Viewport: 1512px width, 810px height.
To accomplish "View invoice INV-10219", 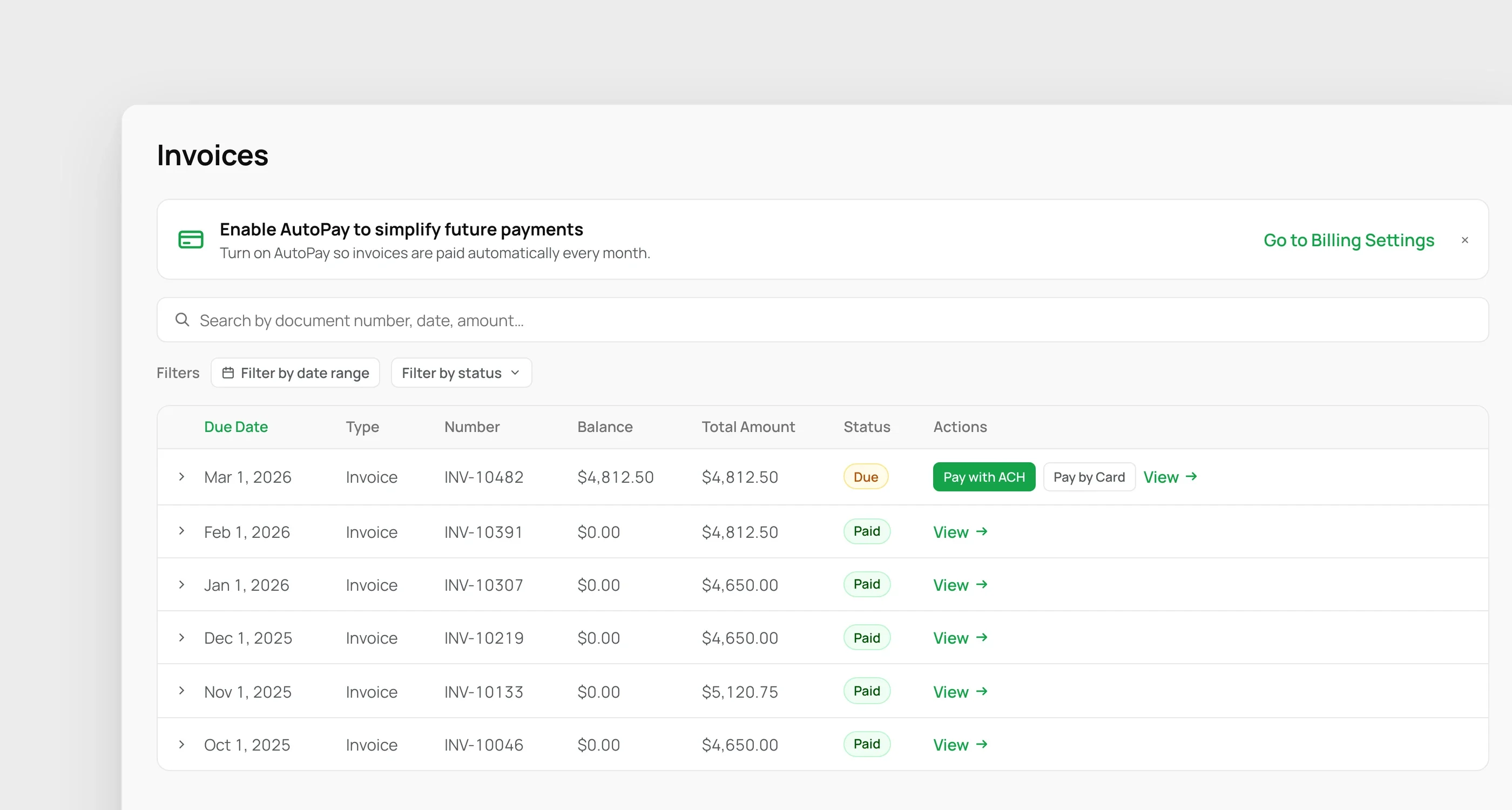I will (960, 637).
